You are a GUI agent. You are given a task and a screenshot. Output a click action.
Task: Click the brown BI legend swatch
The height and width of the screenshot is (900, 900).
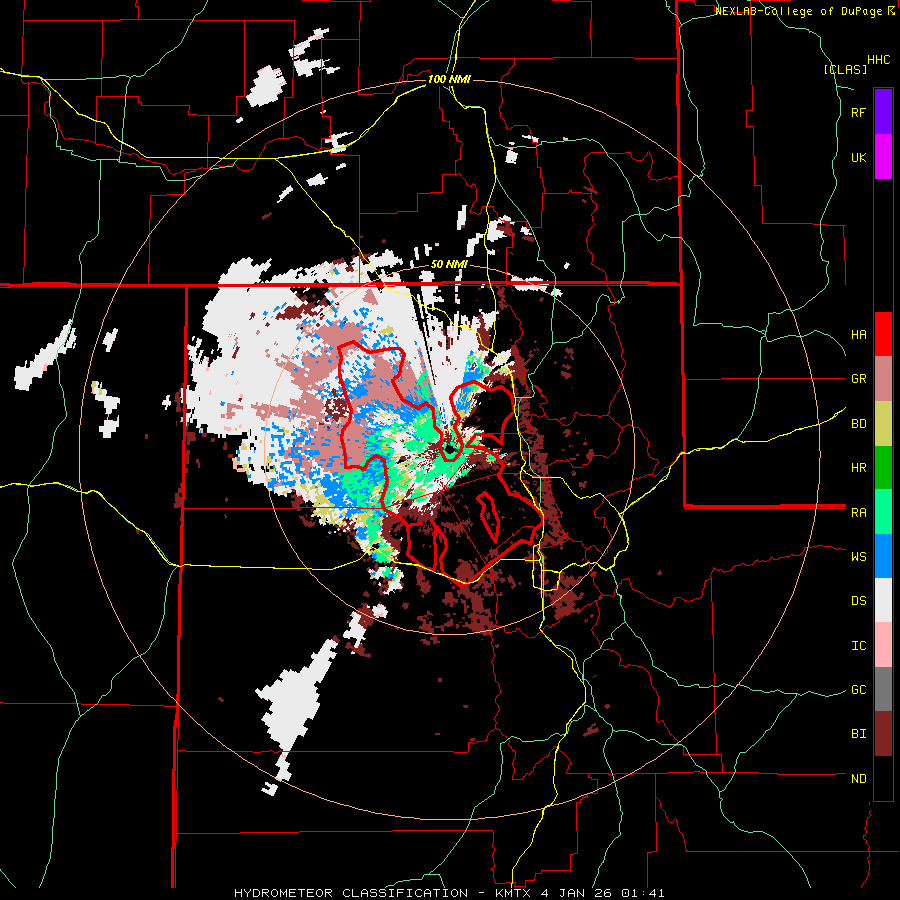[883, 734]
